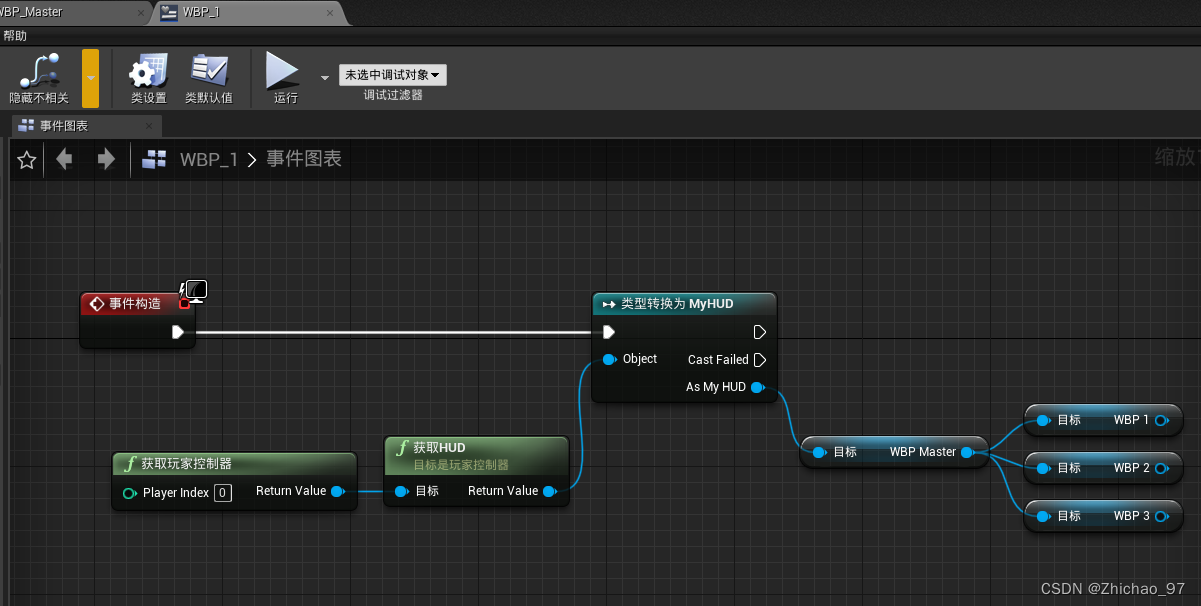
Task: Click the 目标 pin on WBP 3 node
Action: (x=1043, y=516)
